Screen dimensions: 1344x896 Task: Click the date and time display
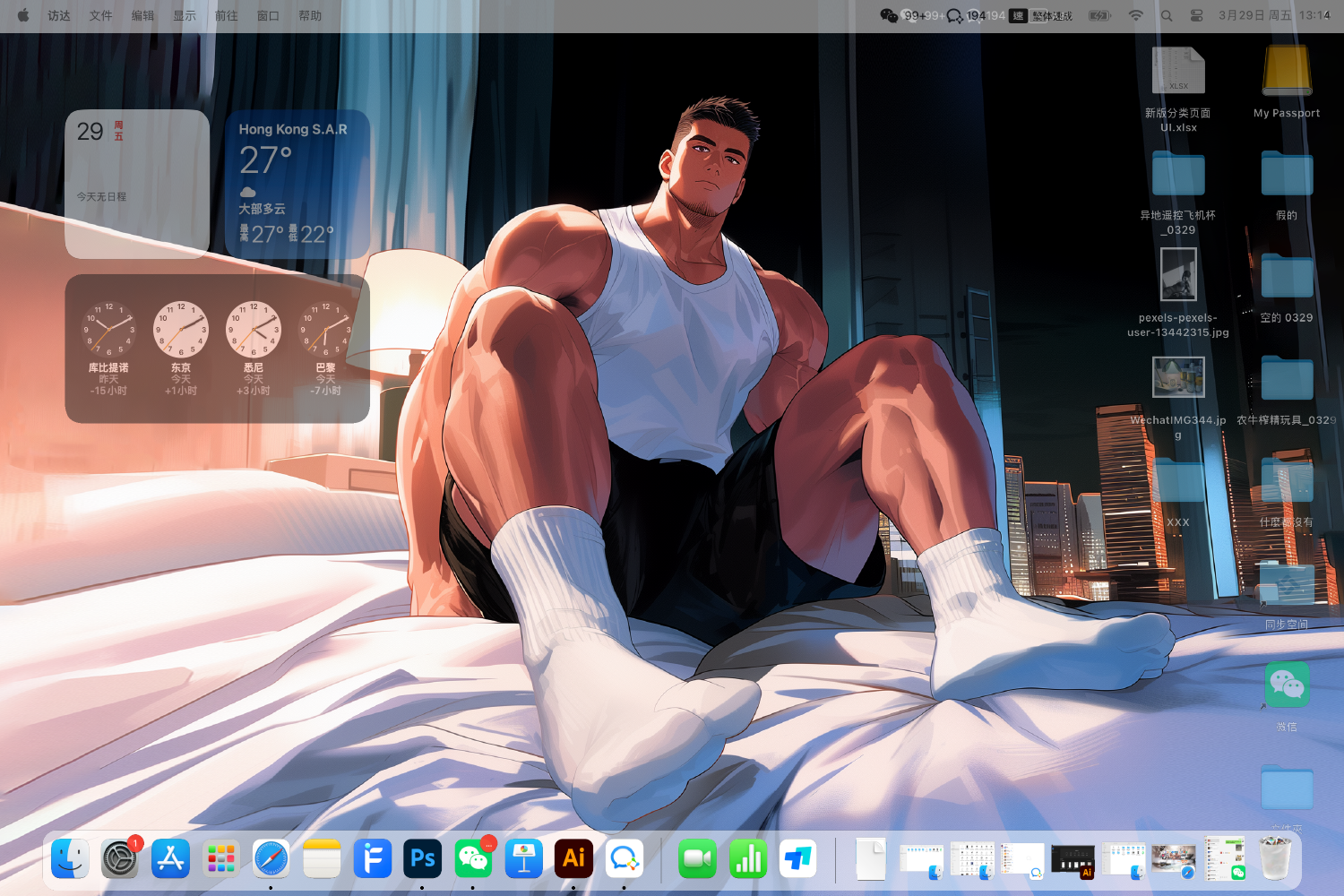click(x=1273, y=15)
